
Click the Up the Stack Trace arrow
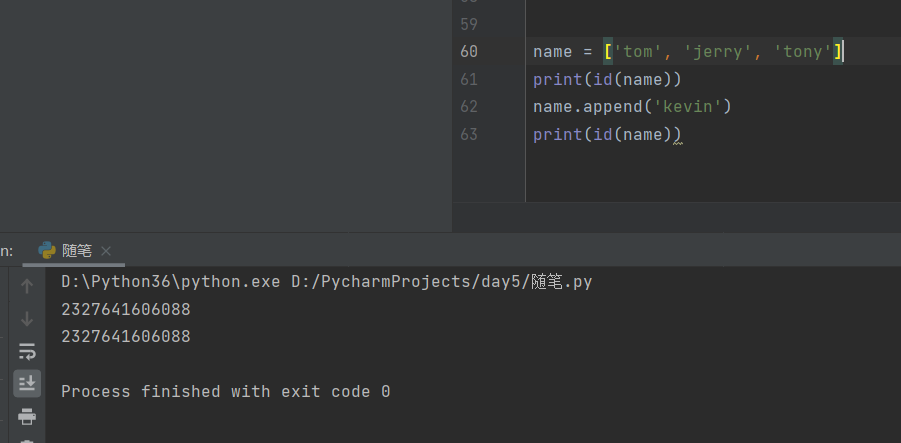27,286
